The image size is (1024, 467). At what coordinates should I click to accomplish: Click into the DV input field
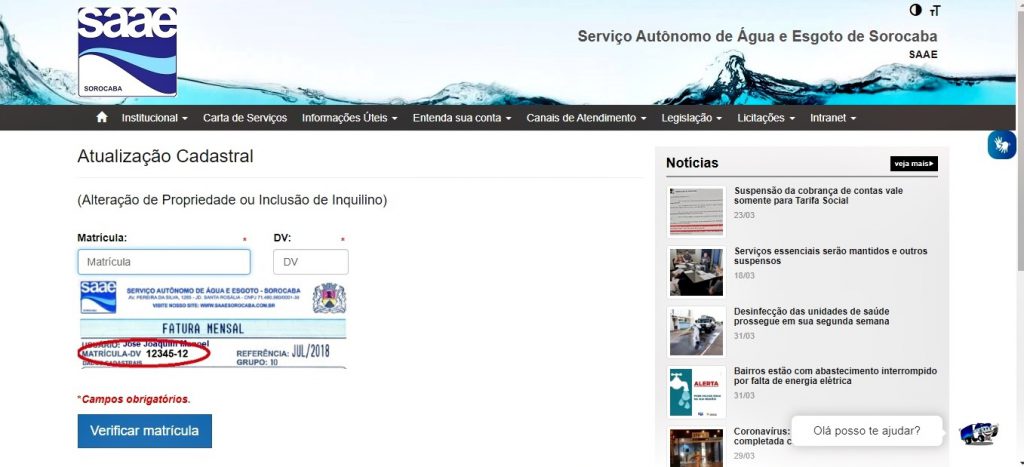[x=310, y=262]
